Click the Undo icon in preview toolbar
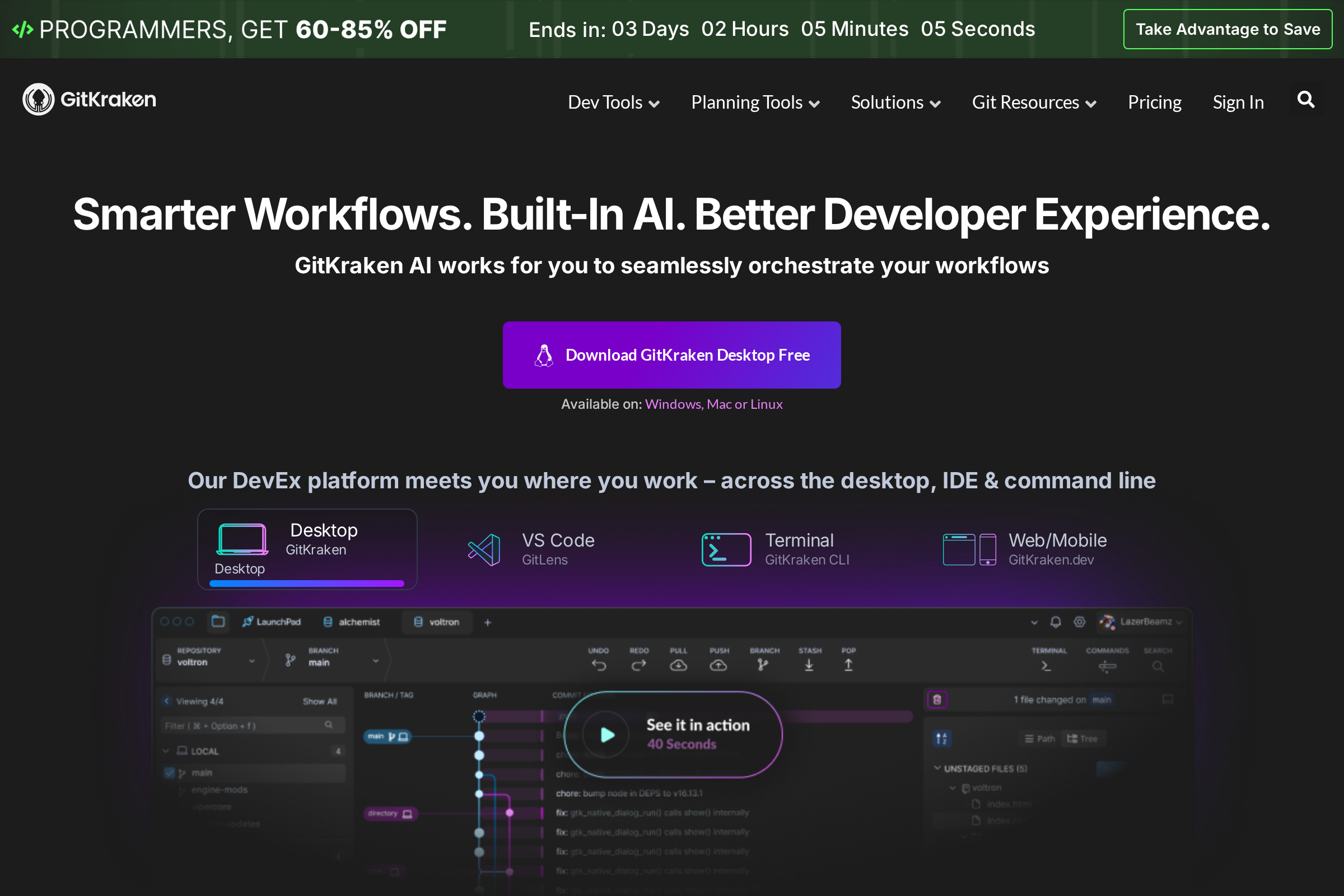The width and height of the screenshot is (1344, 896). point(599,665)
